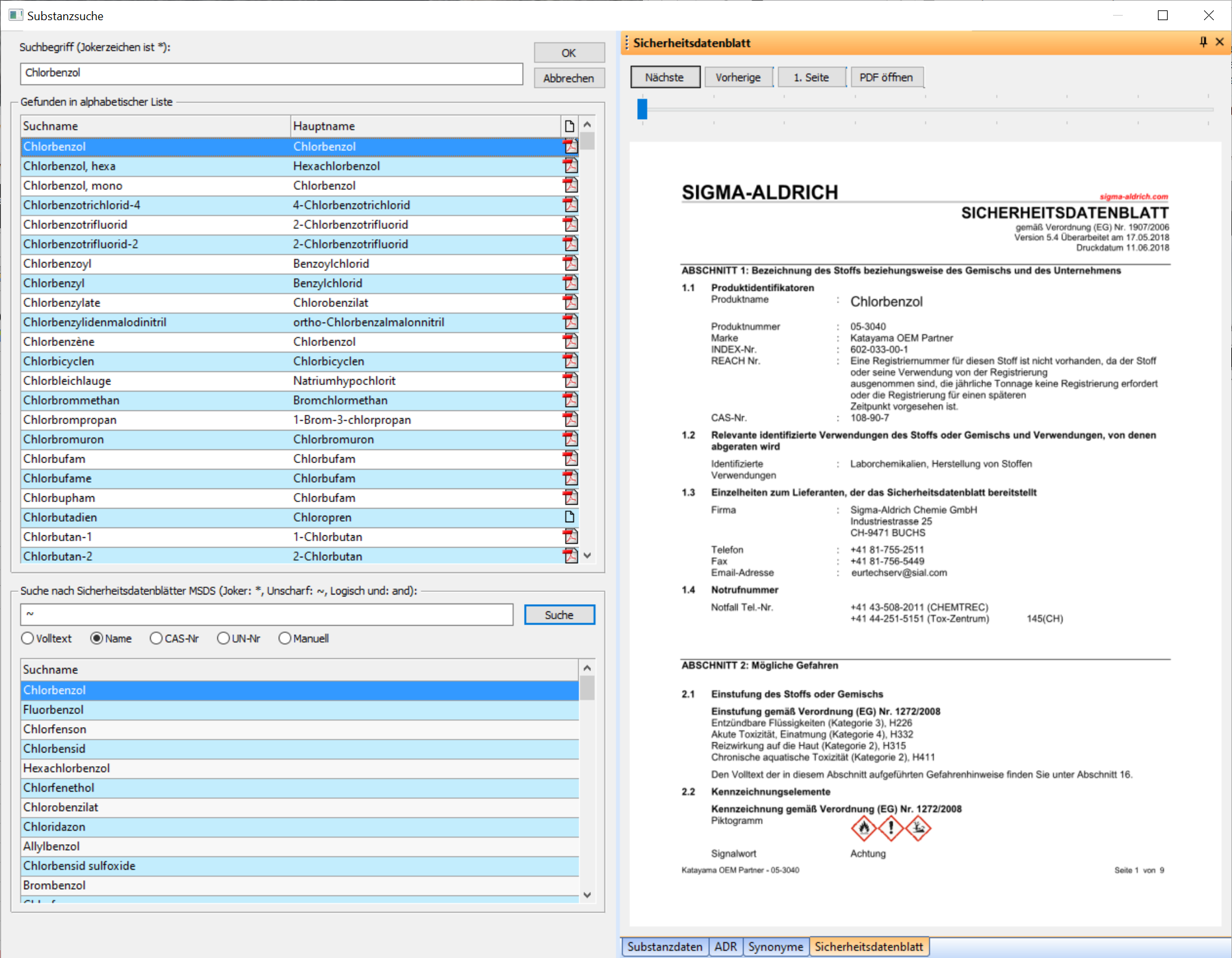Sort by Hauptname column header
The width and height of the screenshot is (1232, 958).
(425, 126)
